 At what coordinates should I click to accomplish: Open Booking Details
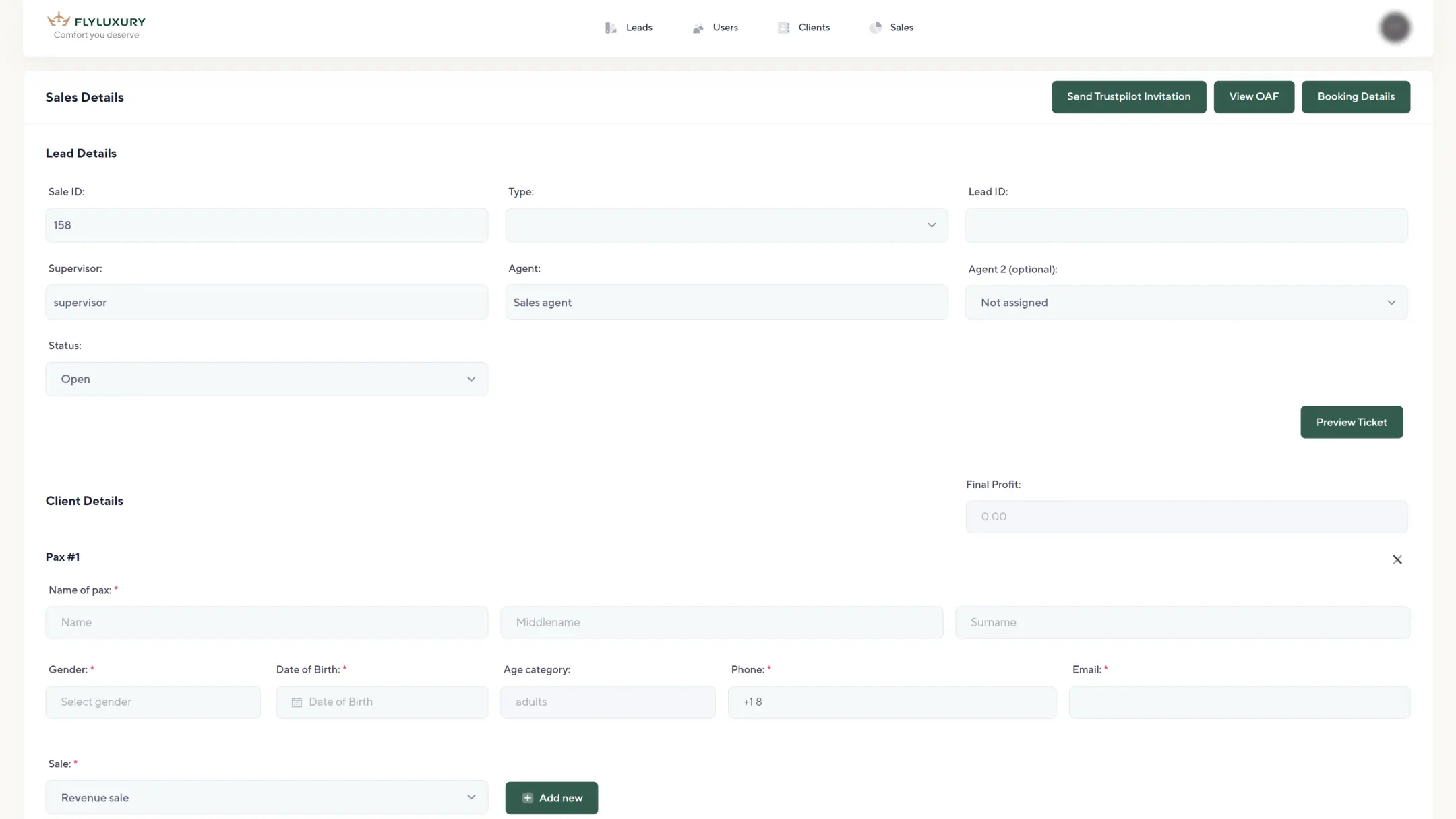[1356, 97]
